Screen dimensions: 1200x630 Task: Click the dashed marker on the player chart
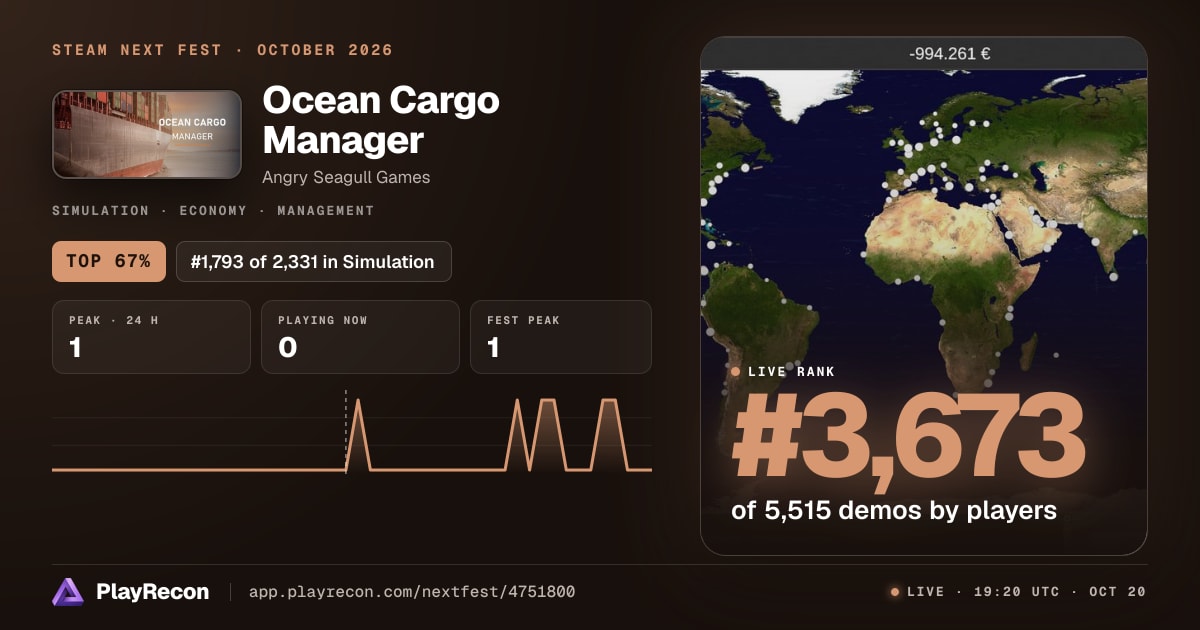pyautogui.click(x=346, y=430)
